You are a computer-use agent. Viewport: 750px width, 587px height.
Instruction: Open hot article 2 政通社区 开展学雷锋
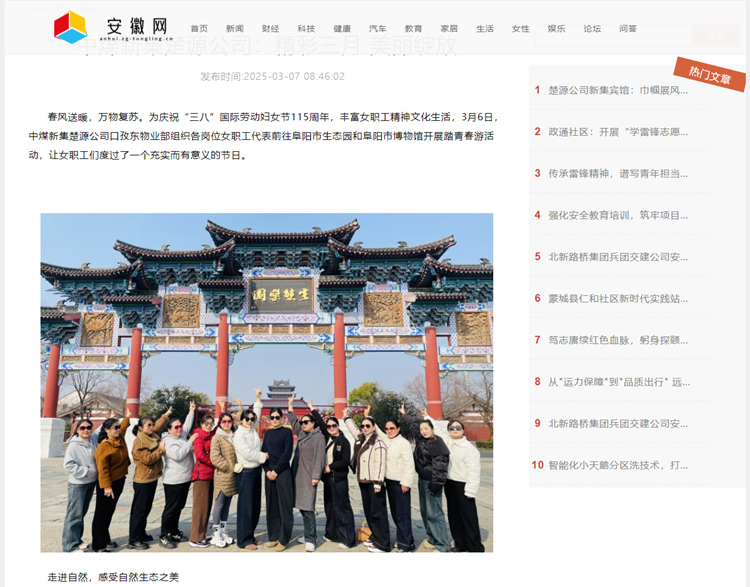tap(618, 132)
